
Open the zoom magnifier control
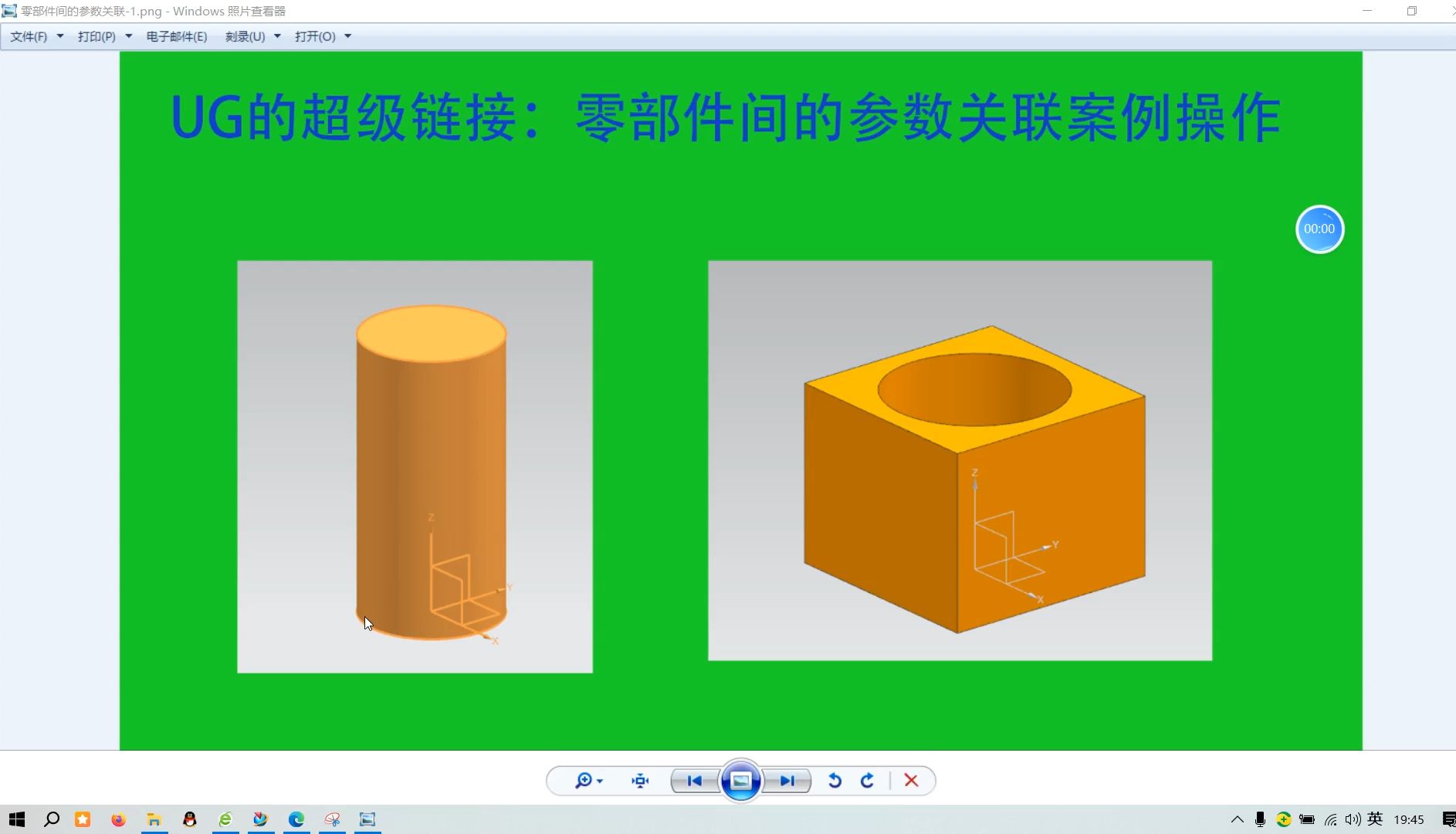(584, 781)
